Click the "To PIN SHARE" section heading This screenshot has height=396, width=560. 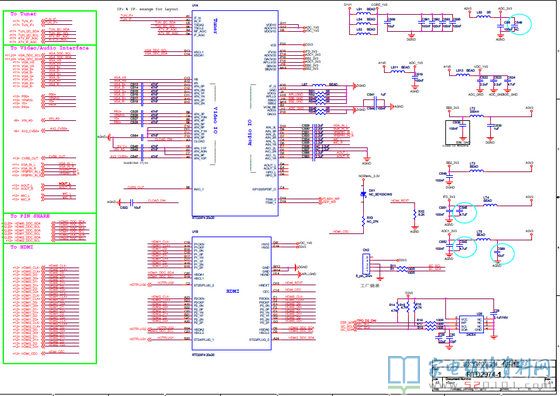point(30,216)
